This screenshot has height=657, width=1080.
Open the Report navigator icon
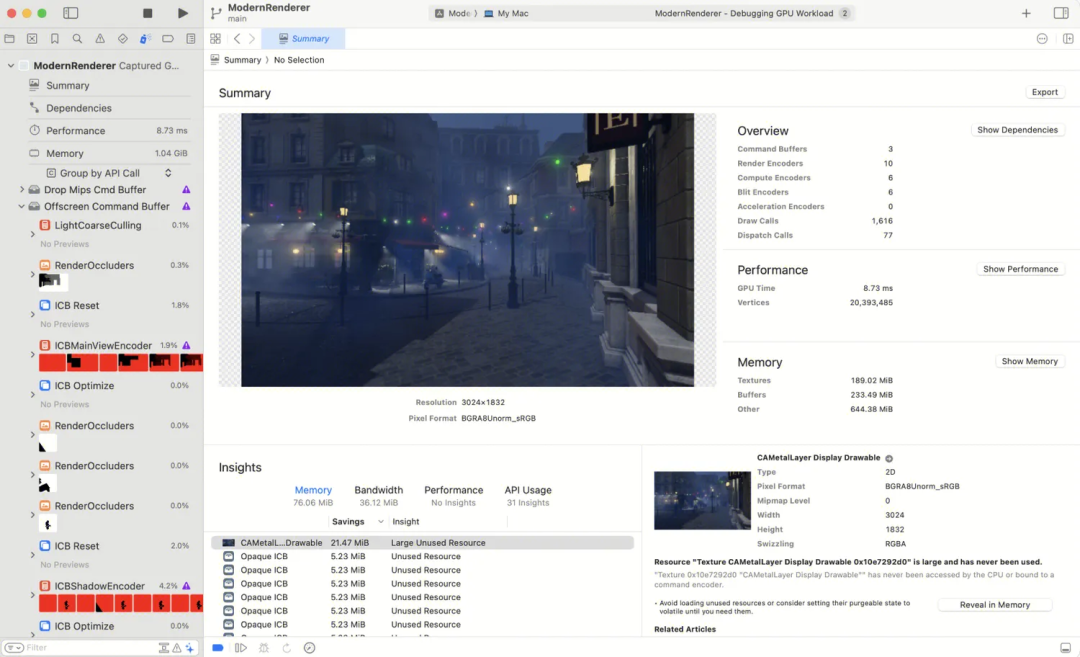191,39
